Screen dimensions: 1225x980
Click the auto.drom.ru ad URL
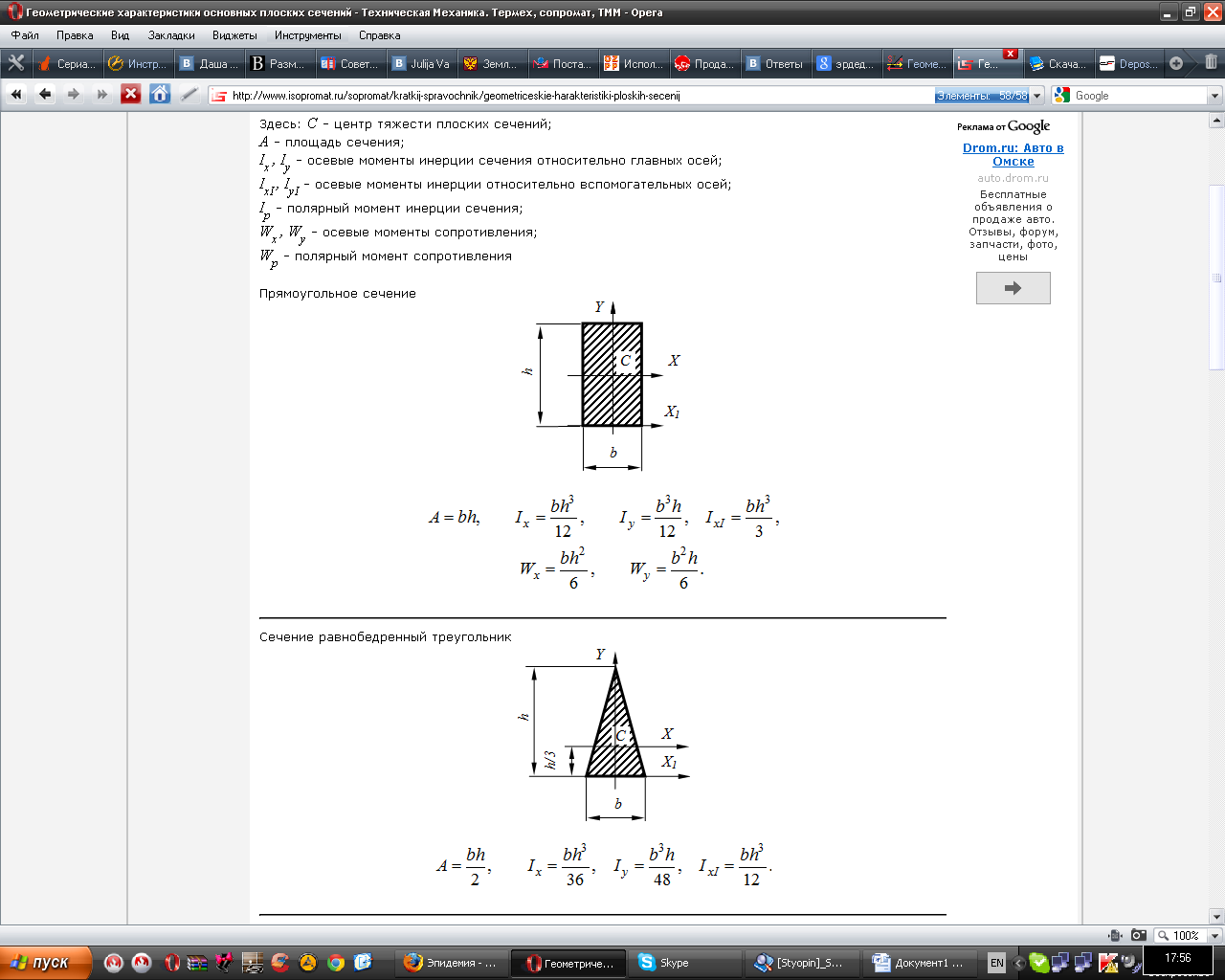coord(1013,178)
